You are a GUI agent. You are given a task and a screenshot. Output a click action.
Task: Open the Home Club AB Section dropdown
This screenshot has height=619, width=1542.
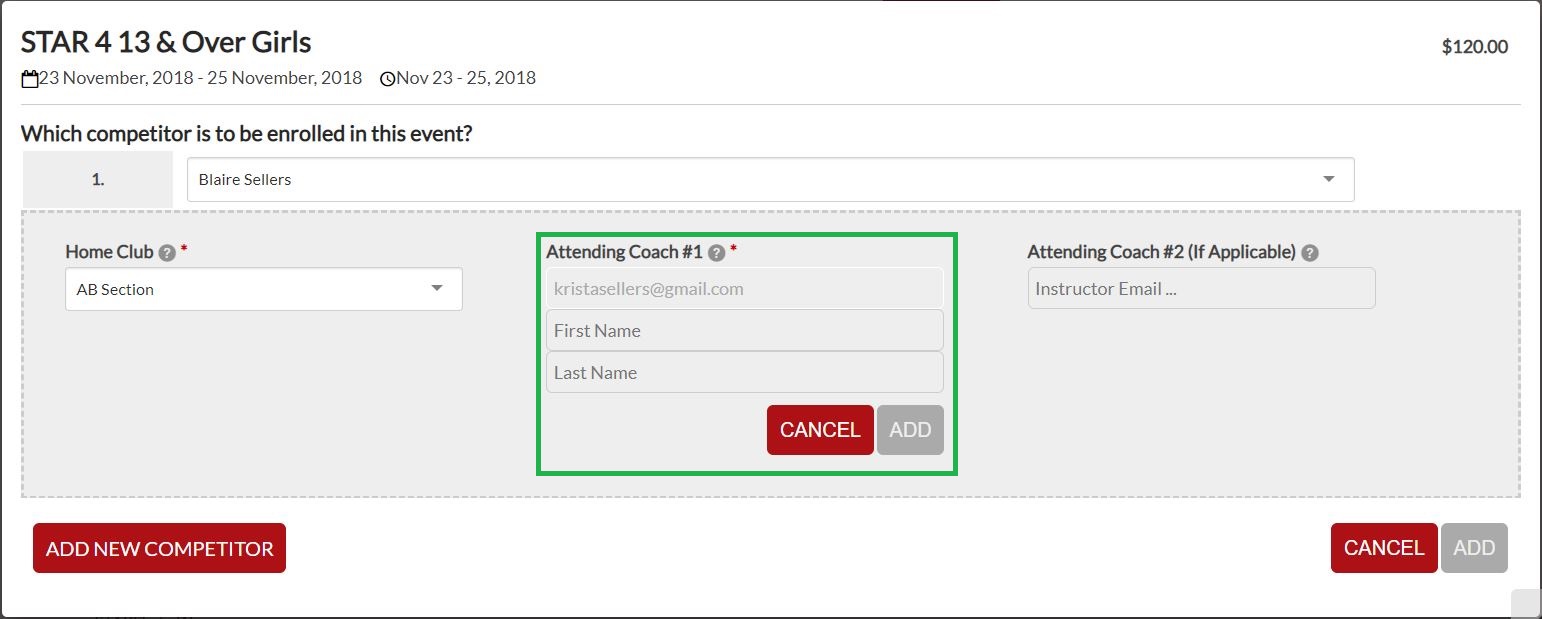click(x=264, y=289)
